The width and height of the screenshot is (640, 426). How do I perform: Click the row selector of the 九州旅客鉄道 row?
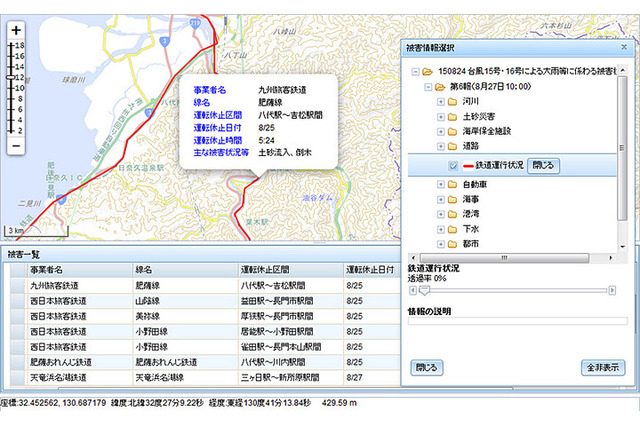coord(18,286)
